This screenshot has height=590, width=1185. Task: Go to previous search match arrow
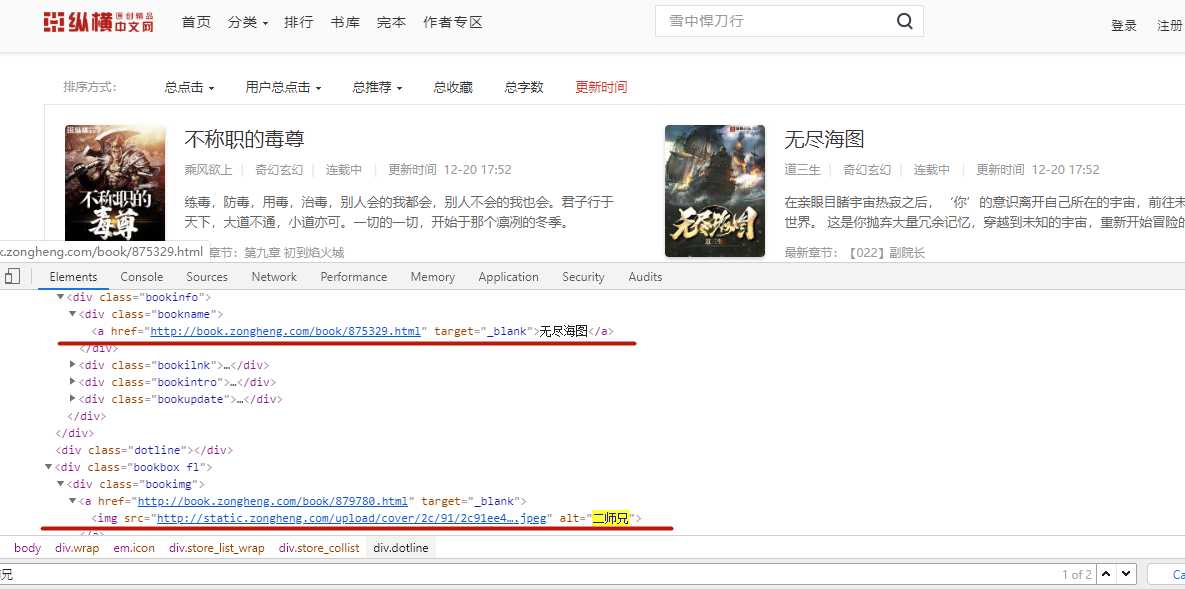[x=1106, y=574]
